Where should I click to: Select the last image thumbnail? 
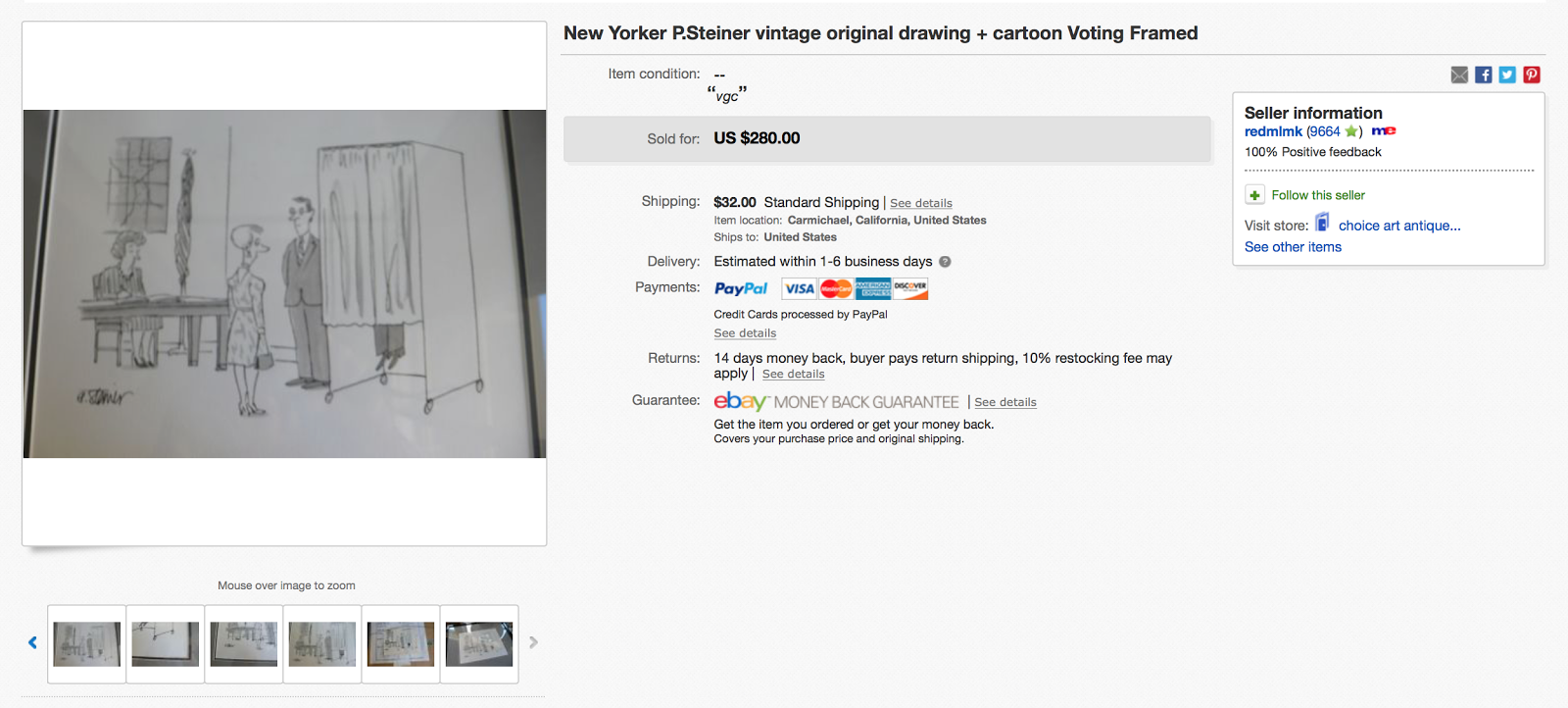click(x=479, y=644)
